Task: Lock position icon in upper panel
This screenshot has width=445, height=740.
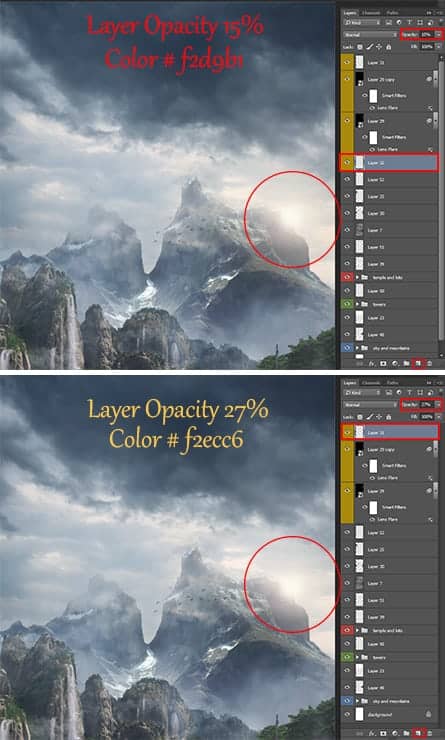Action: (x=379, y=47)
